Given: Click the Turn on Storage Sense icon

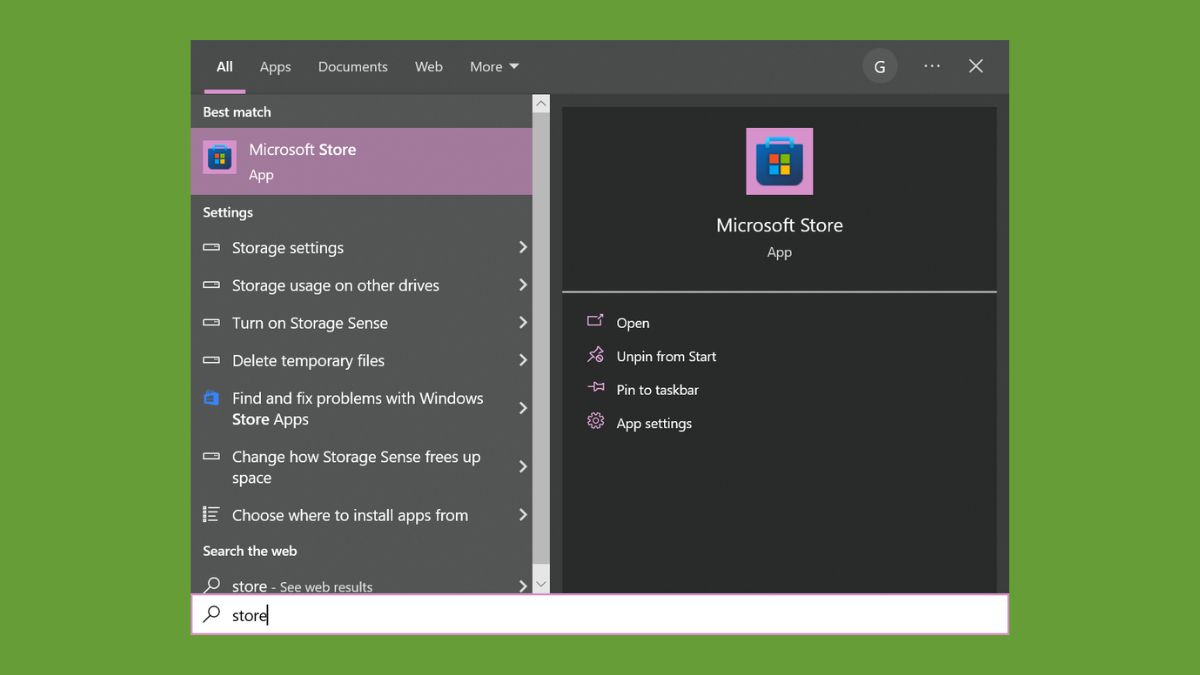Looking at the screenshot, I should [211, 323].
